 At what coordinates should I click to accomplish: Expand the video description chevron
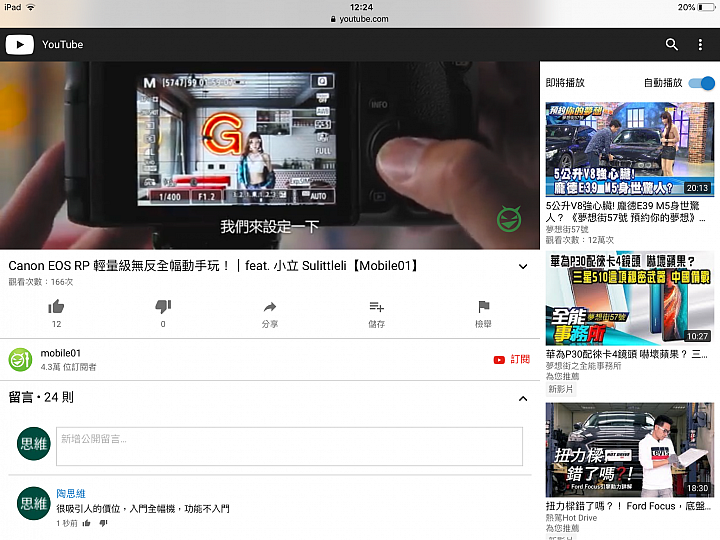tap(523, 266)
